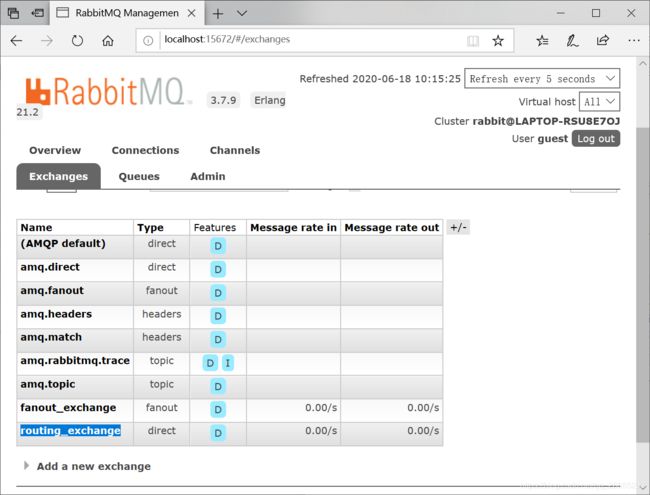This screenshot has width=650, height=495.
Task: Toggle columns with +/- button
Action: [x=458, y=227]
